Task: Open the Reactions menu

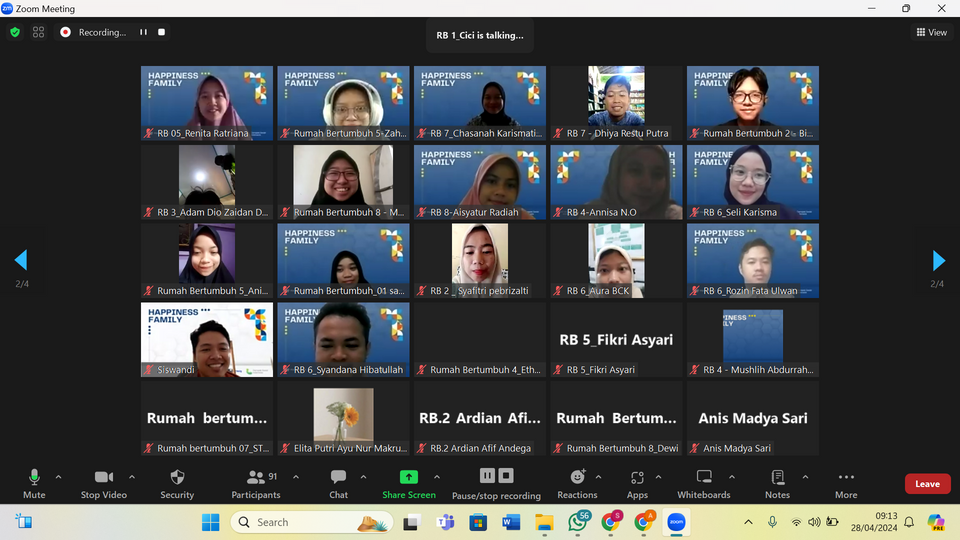Action: pos(577,478)
